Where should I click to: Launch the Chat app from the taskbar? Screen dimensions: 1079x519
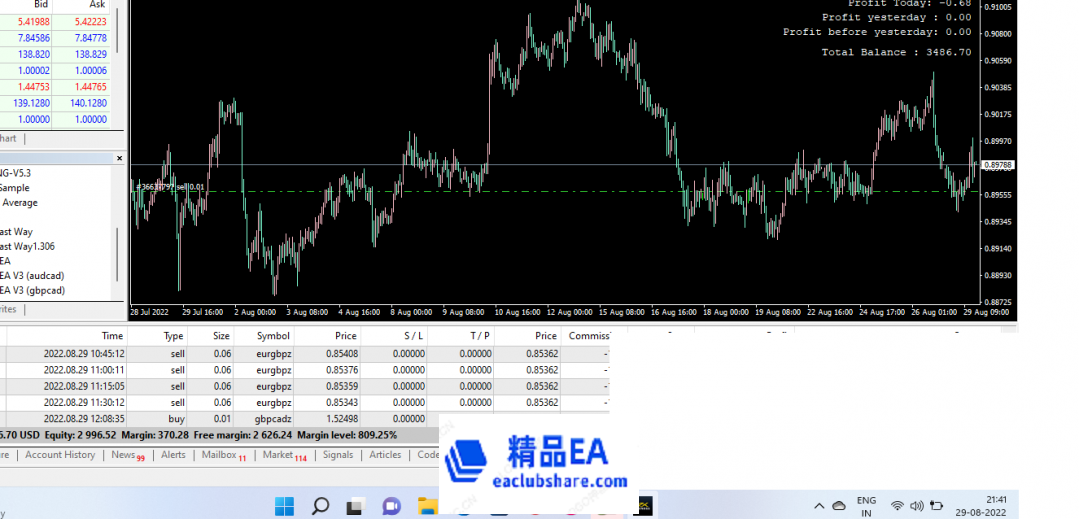(x=391, y=506)
